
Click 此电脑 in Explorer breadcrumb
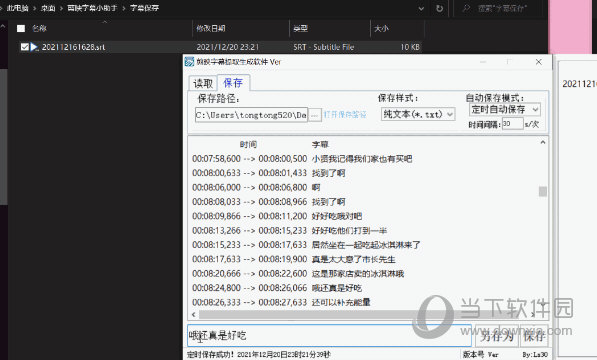(x=18, y=8)
